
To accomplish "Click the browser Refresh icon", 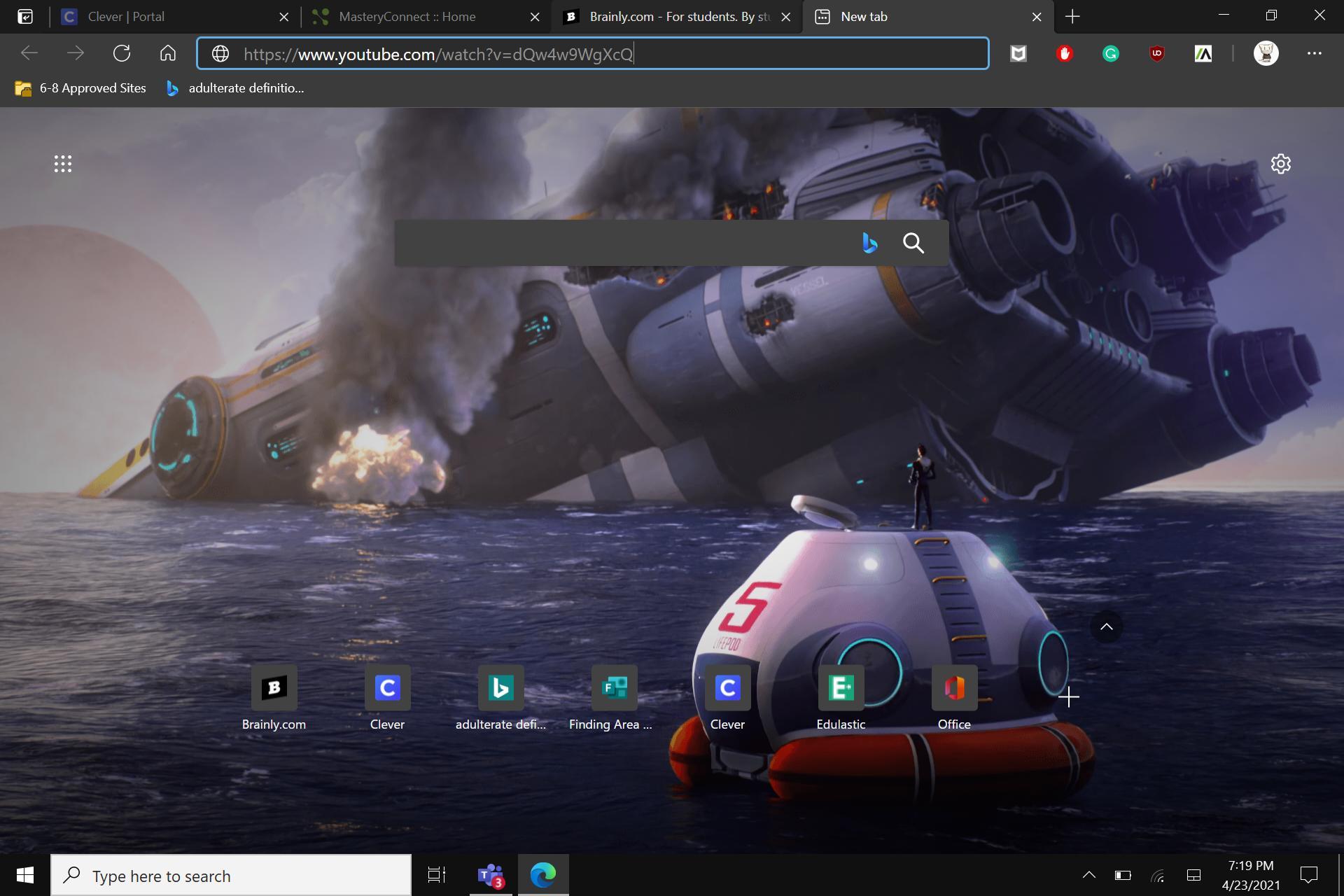I will (122, 53).
